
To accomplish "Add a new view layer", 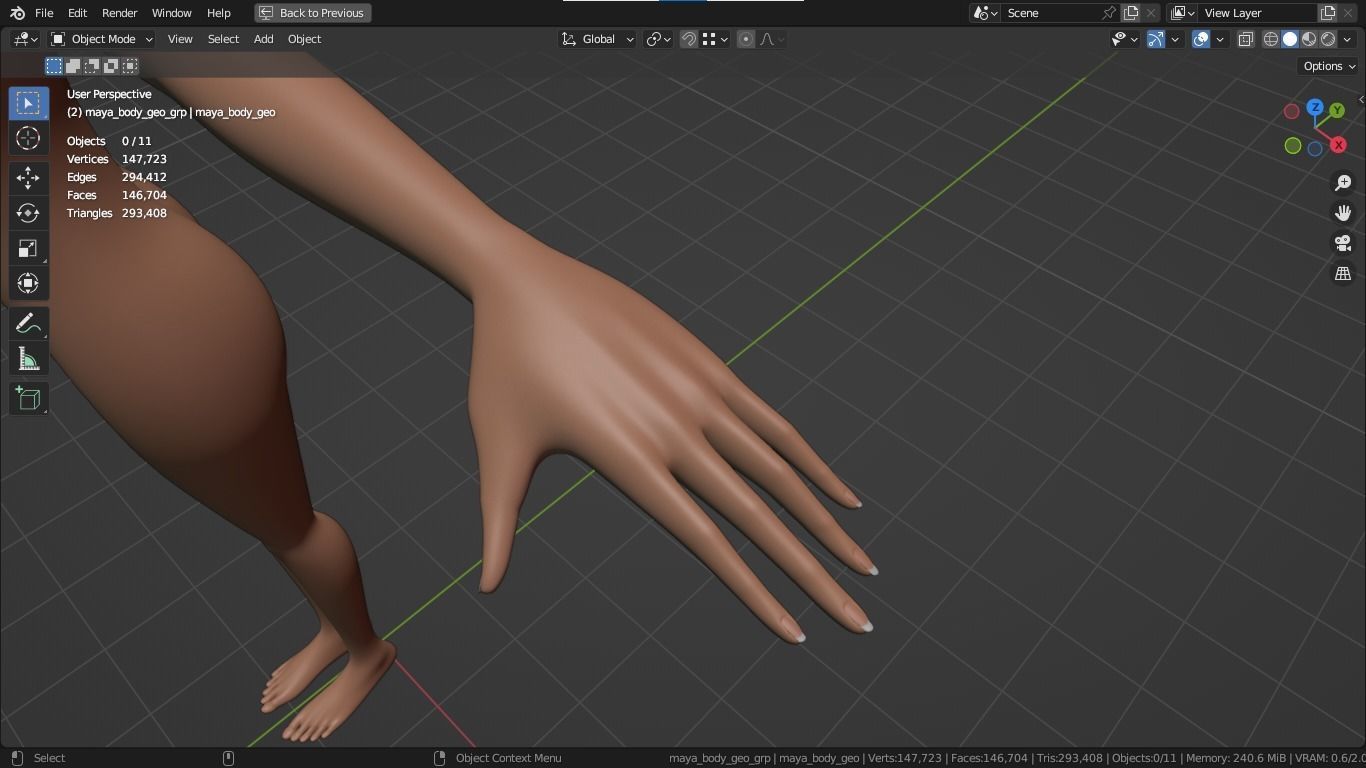I will coord(1328,13).
